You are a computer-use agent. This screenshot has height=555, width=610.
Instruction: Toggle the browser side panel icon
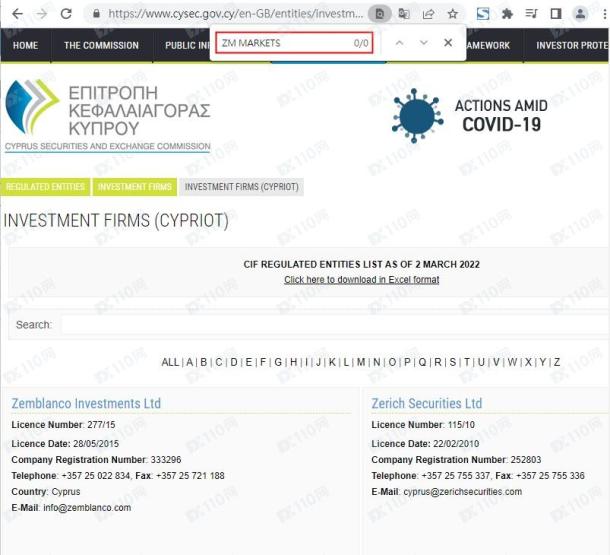[556, 14]
